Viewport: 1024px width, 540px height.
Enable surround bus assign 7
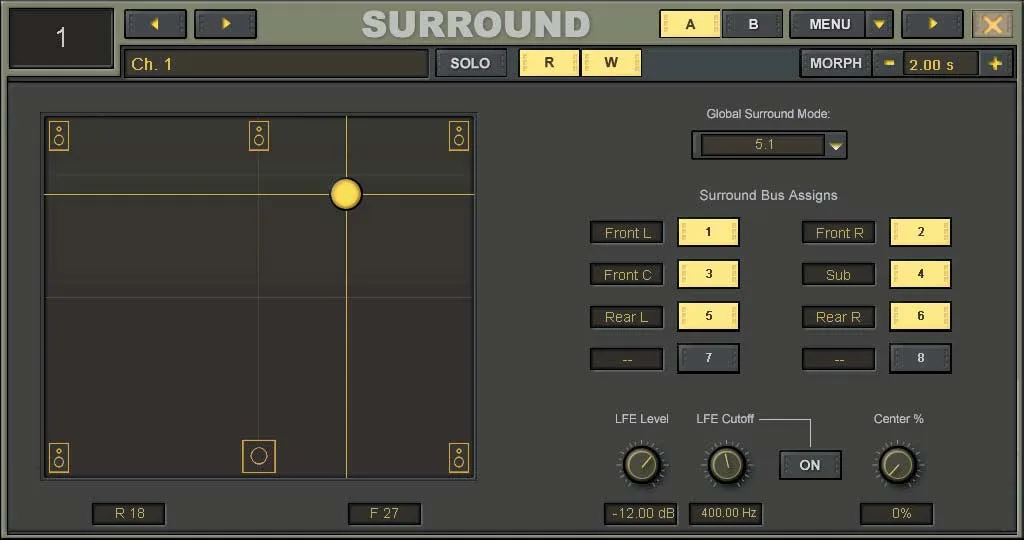pos(708,358)
